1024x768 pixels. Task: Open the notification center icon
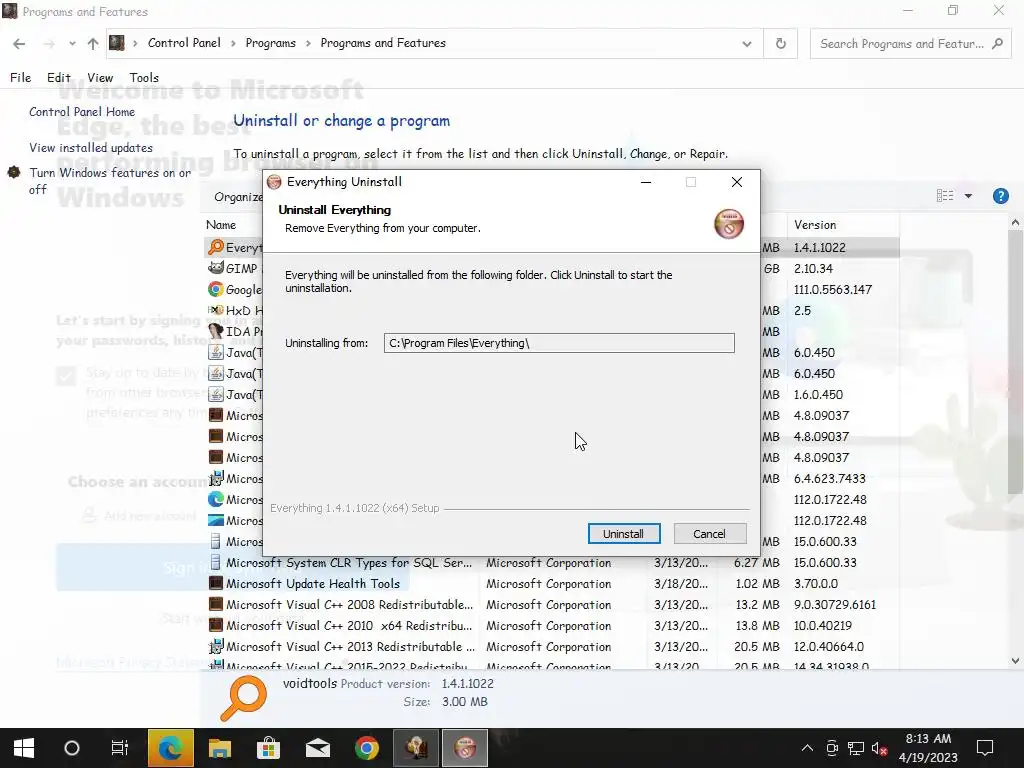(985, 748)
